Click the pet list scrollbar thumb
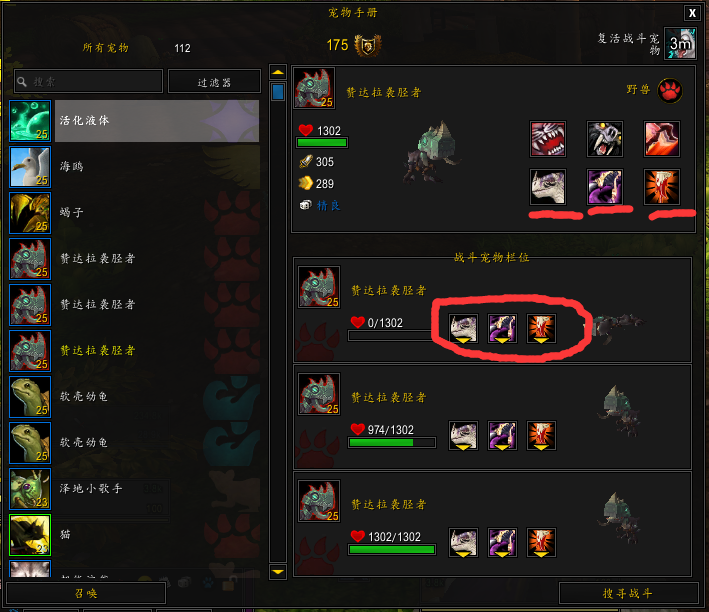This screenshot has height=612, width=709. (x=278, y=92)
